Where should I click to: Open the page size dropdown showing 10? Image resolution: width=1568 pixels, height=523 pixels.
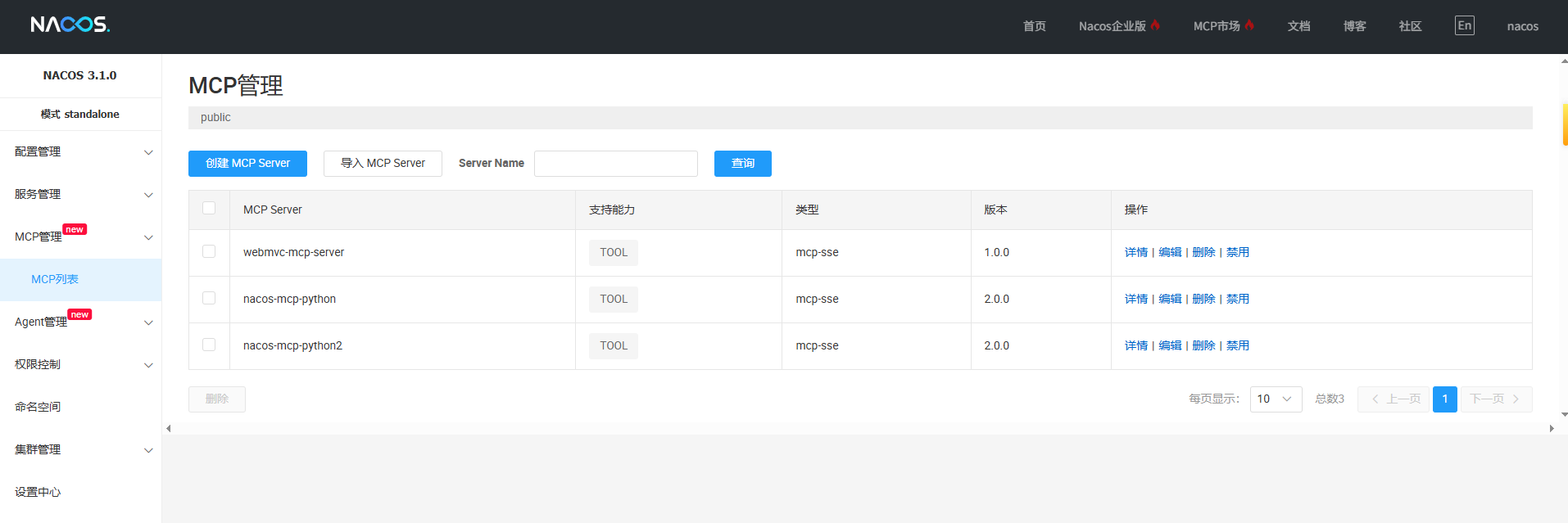pos(1276,399)
